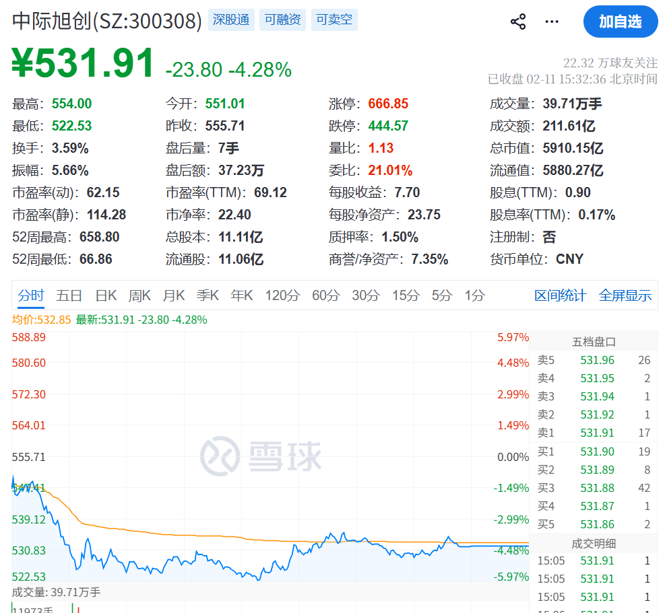Open the 年K chart tab
Screen dimensions: 667x613
click(242, 295)
